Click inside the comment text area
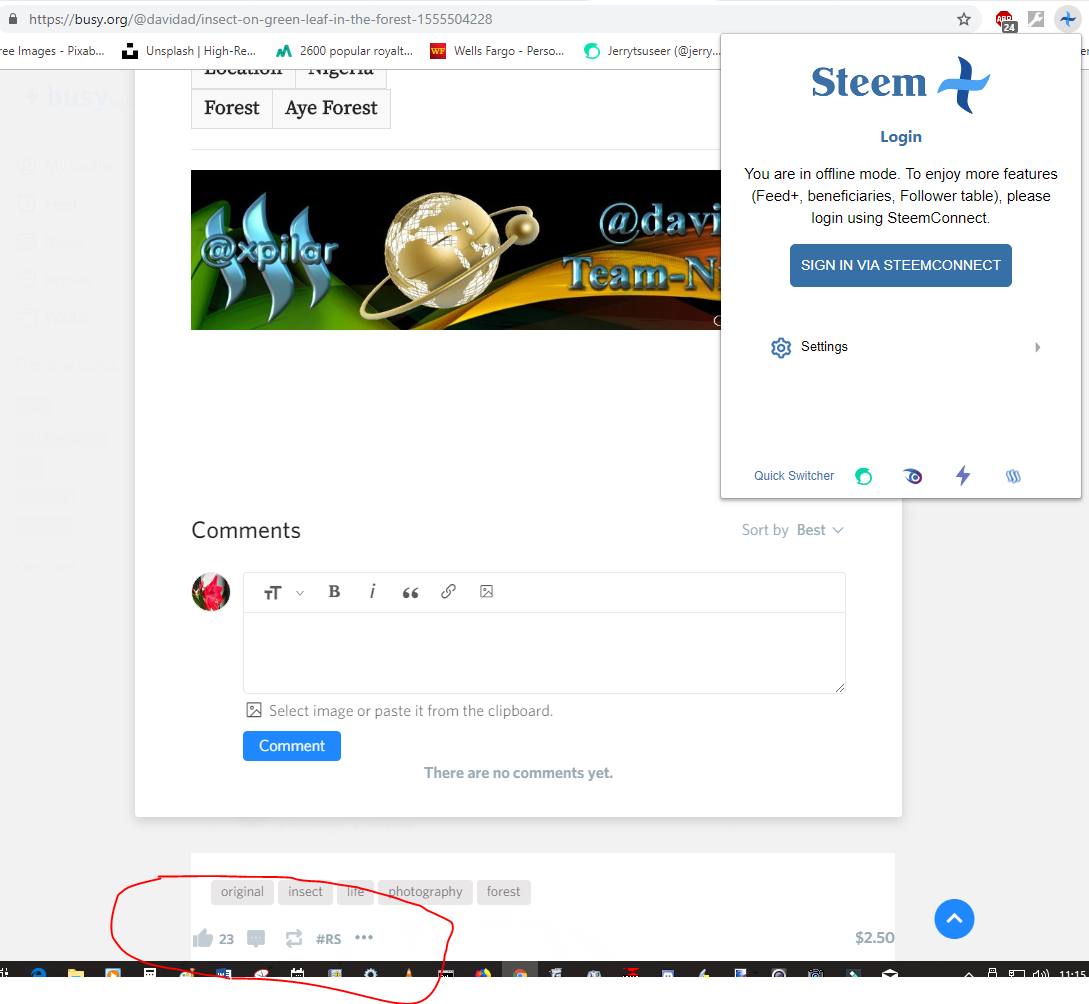 (544, 653)
